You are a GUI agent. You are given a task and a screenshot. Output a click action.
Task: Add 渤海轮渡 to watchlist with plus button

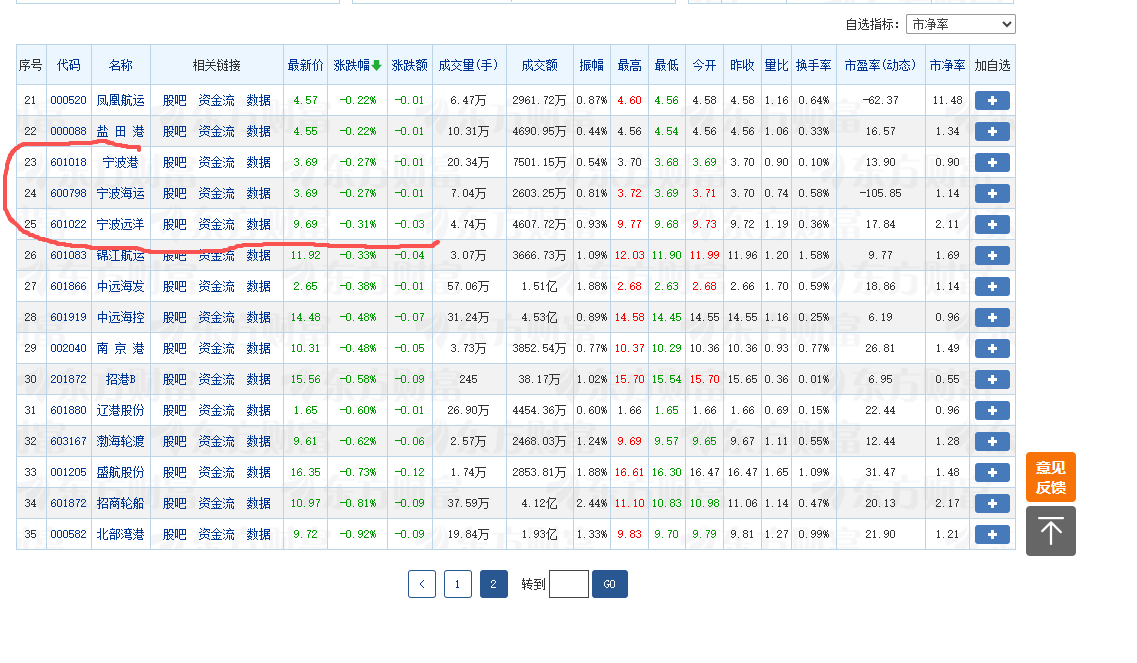(x=992, y=441)
